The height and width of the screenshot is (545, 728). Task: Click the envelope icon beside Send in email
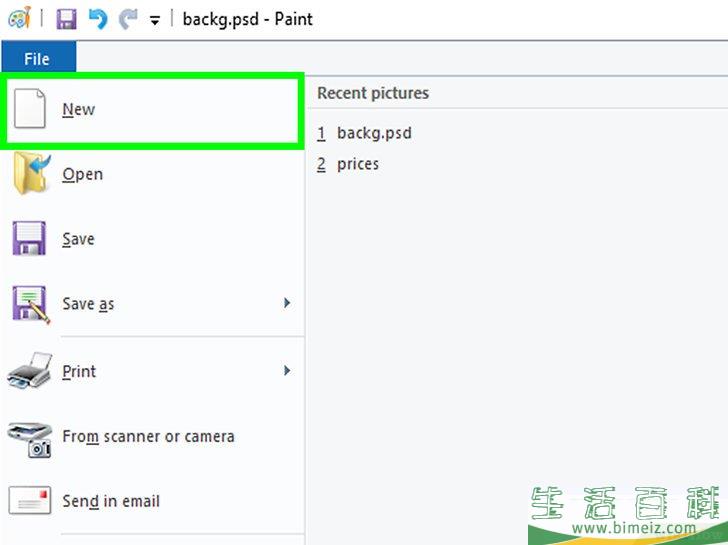[29, 500]
